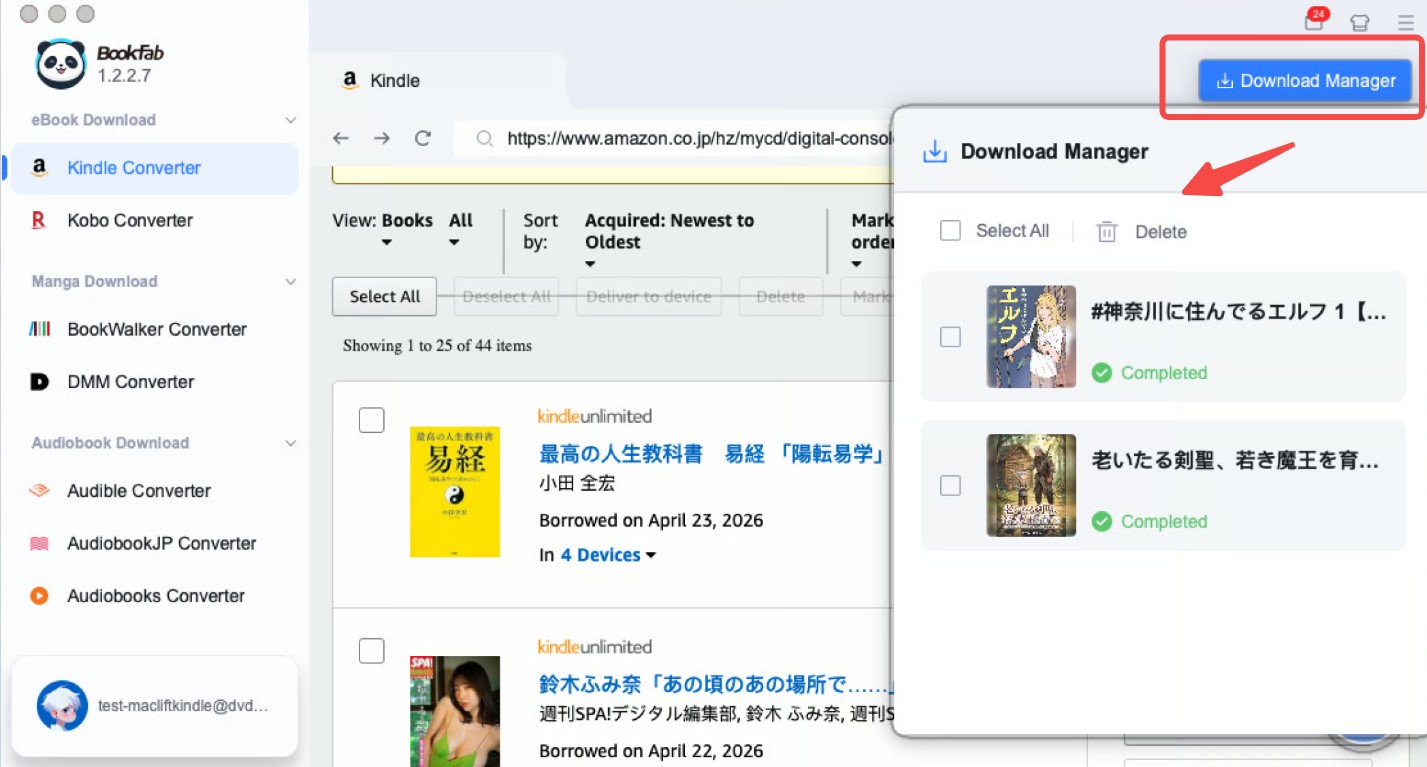Check the box next to the 鈴木ふみ奈 book
This screenshot has height=767, width=1427.
(372, 651)
